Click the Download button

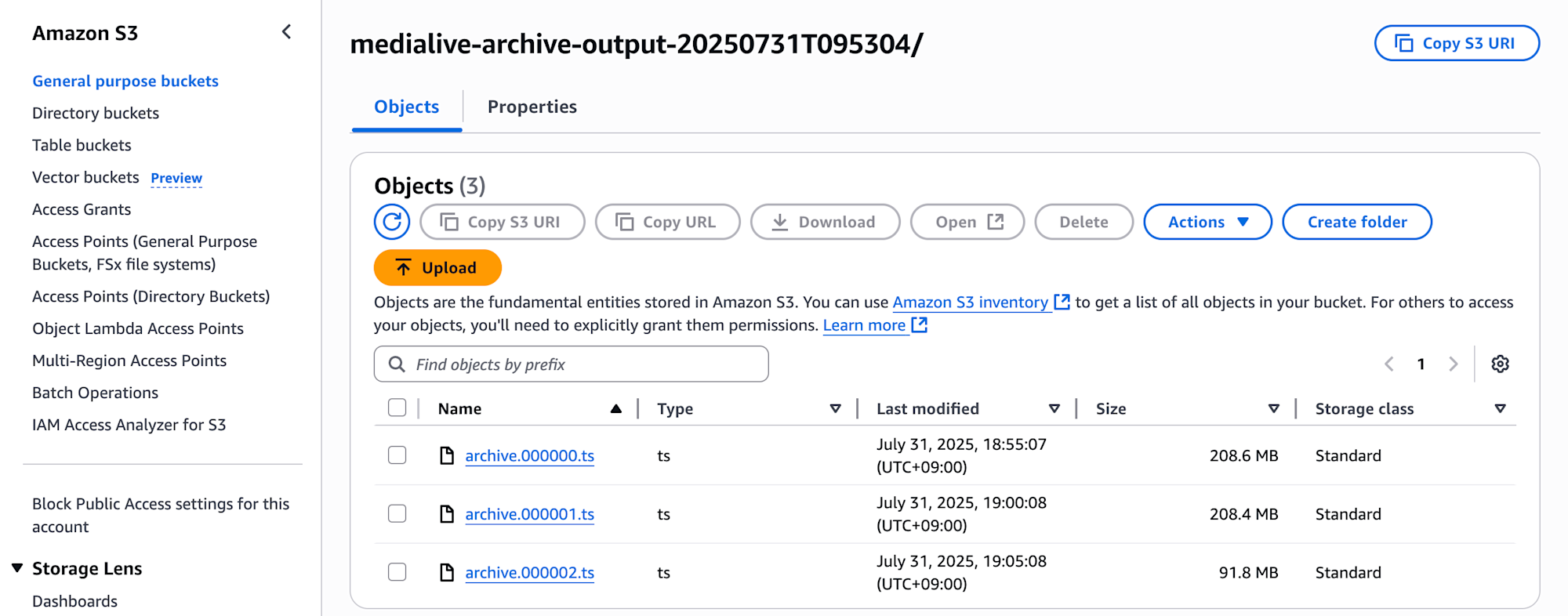tap(825, 222)
